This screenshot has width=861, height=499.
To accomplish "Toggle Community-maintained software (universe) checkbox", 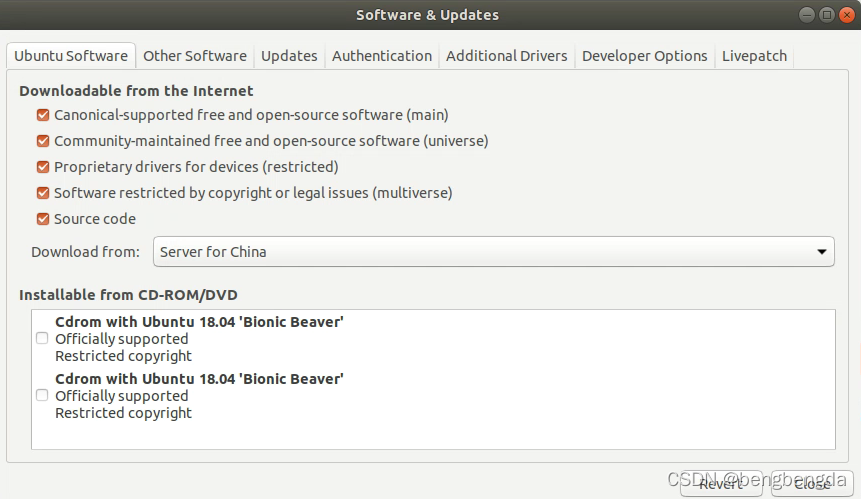I will coord(43,141).
